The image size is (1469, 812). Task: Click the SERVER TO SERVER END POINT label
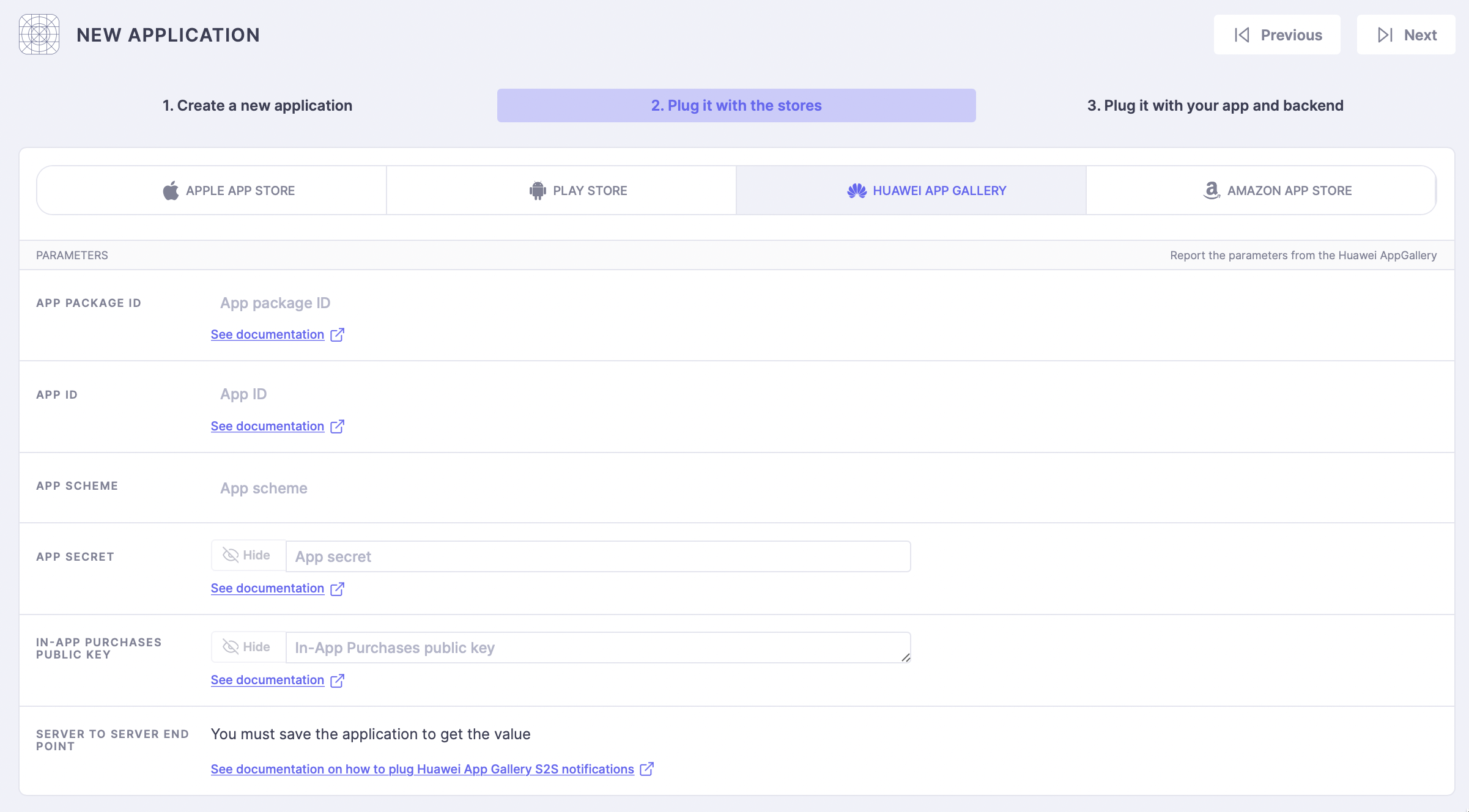(x=113, y=740)
